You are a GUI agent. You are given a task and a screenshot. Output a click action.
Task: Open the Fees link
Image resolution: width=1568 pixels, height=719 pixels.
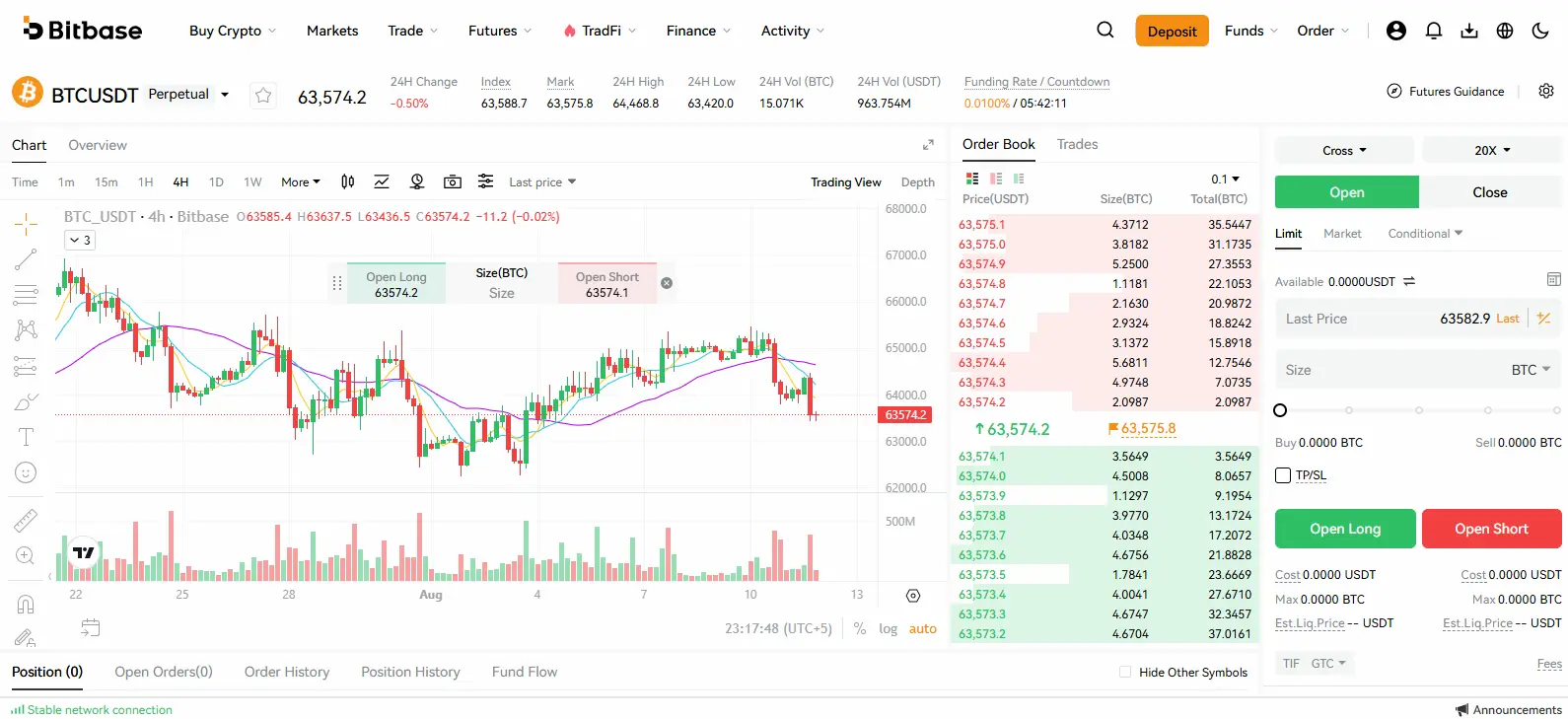[1549, 664]
